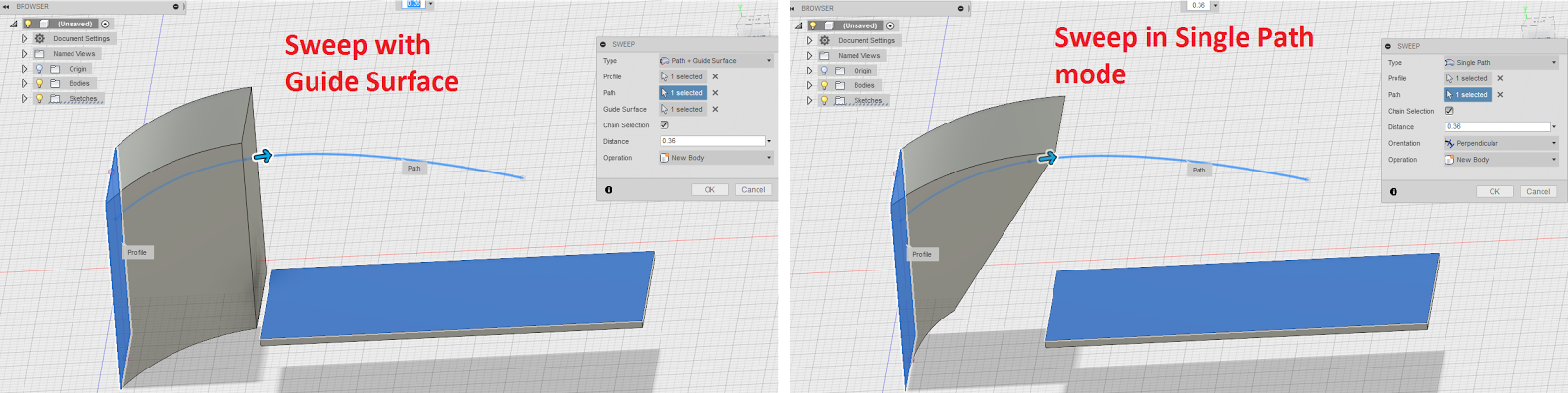Hide Sketches using the lightbulb in right browser
The image size is (1568, 393).
[x=824, y=100]
